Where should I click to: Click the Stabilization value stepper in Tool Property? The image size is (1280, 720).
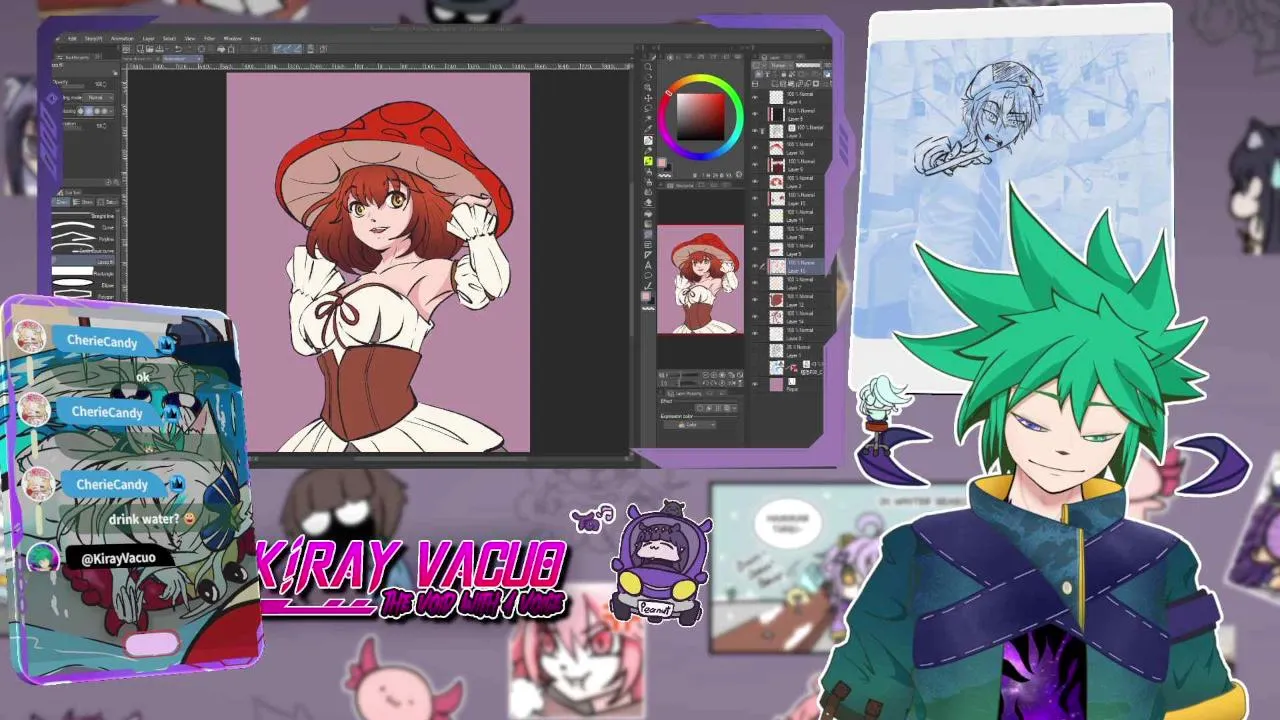[105, 125]
